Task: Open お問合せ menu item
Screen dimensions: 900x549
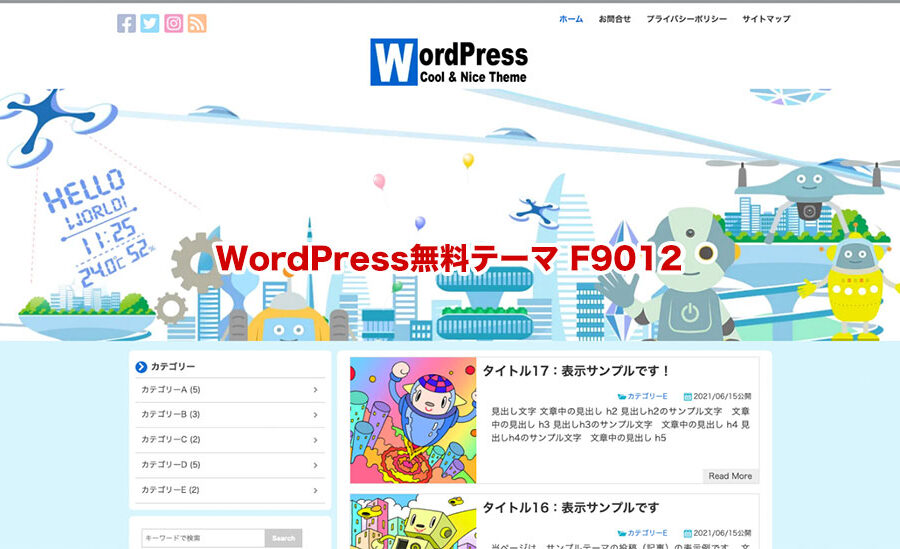Action: click(615, 19)
